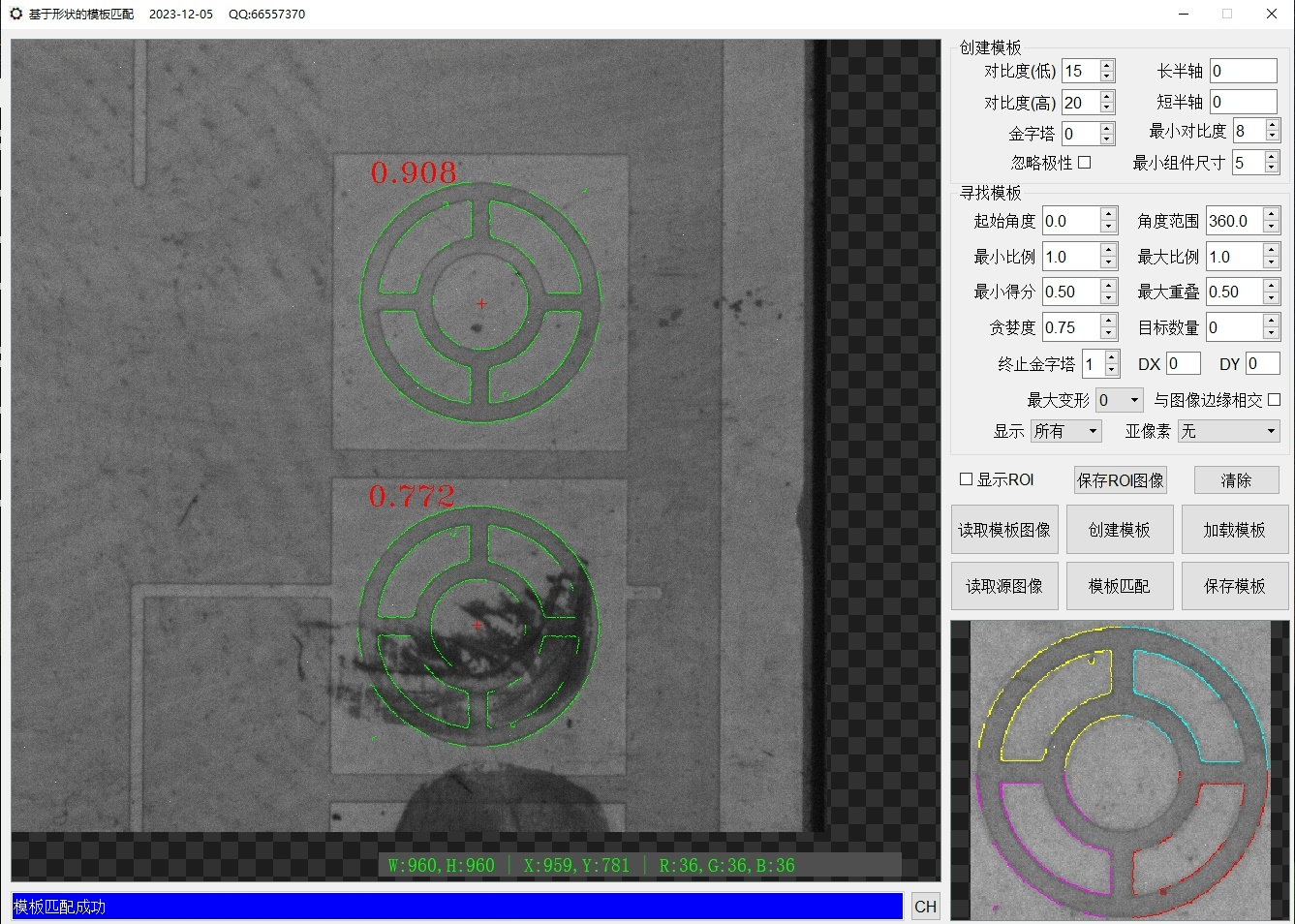Open the 显示 所有 dropdown
Image resolution: width=1295 pixels, height=924 pixels.
pos(1066,431)
